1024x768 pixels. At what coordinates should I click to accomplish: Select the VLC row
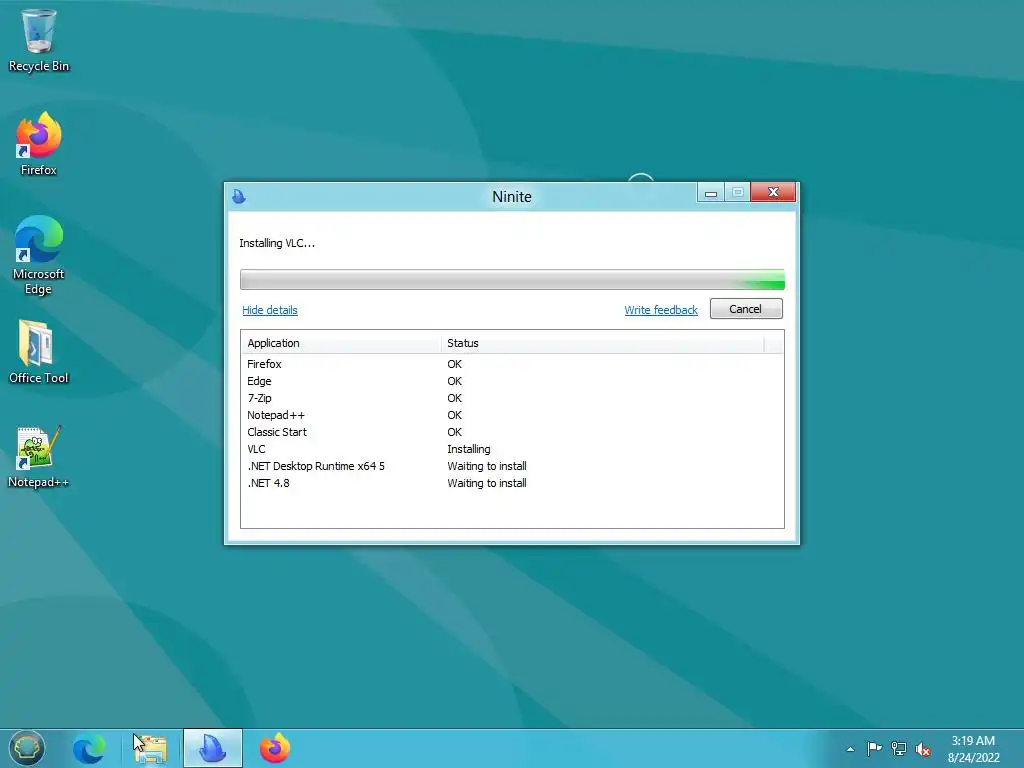point(512,449)
